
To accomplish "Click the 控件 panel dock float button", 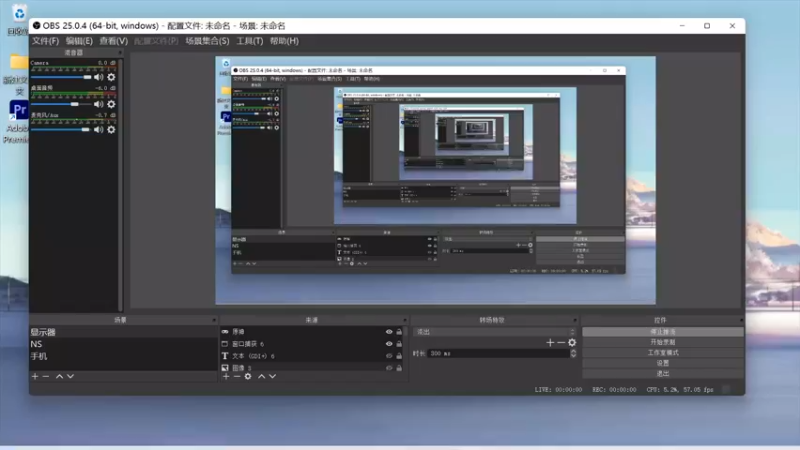I will coord(741,320).
